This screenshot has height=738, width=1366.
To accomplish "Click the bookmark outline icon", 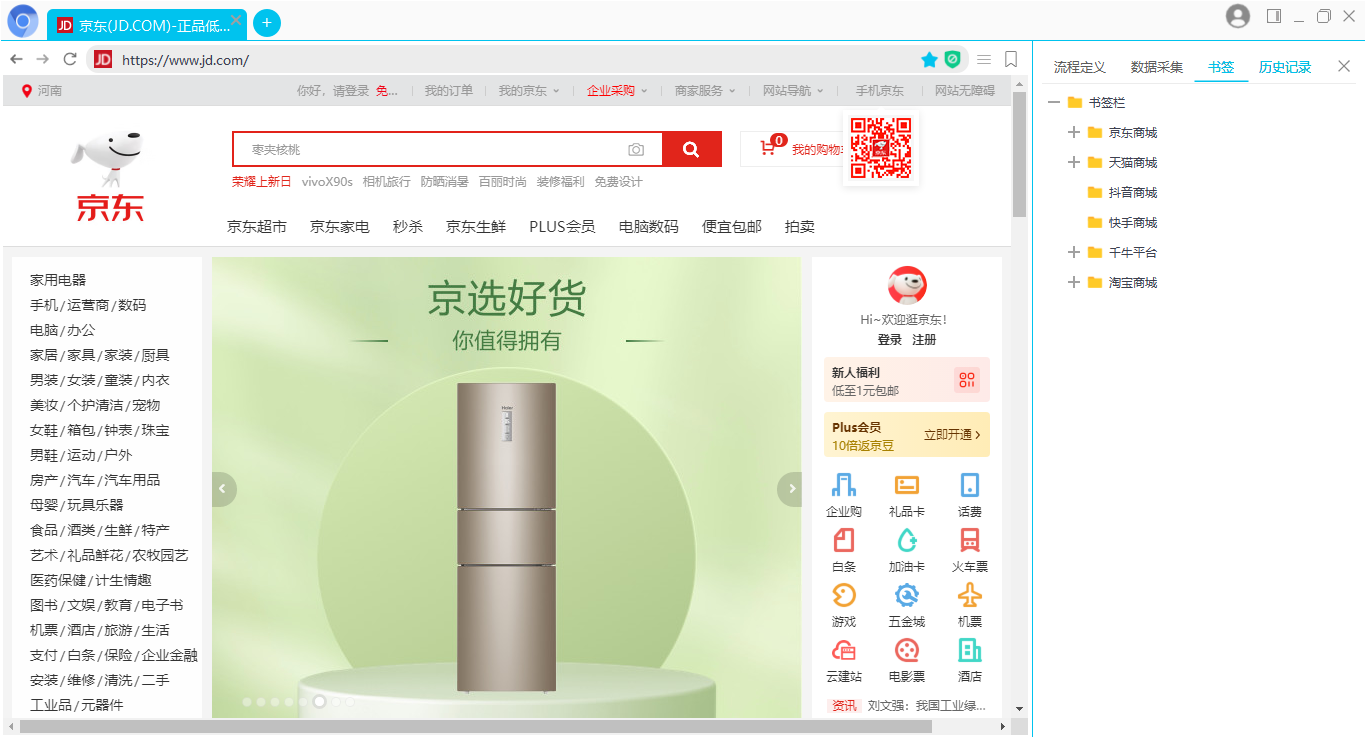I will (x=1011, y=60).
